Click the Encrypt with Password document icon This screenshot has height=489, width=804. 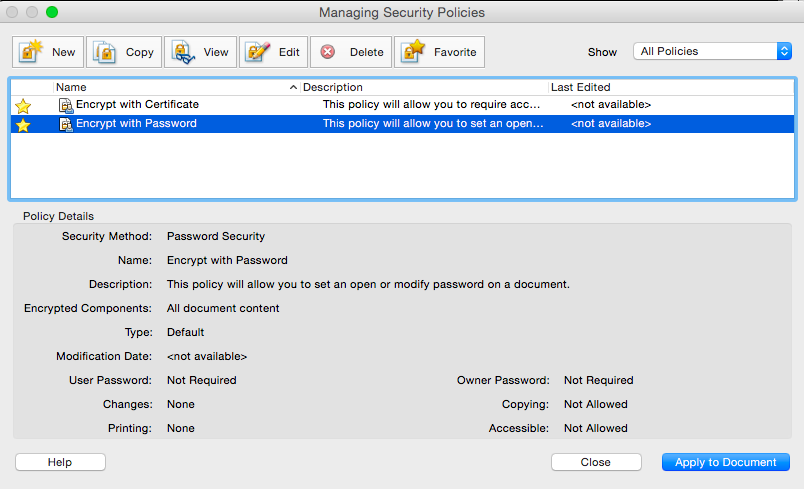pyautogui.click(x=66, y=124)
